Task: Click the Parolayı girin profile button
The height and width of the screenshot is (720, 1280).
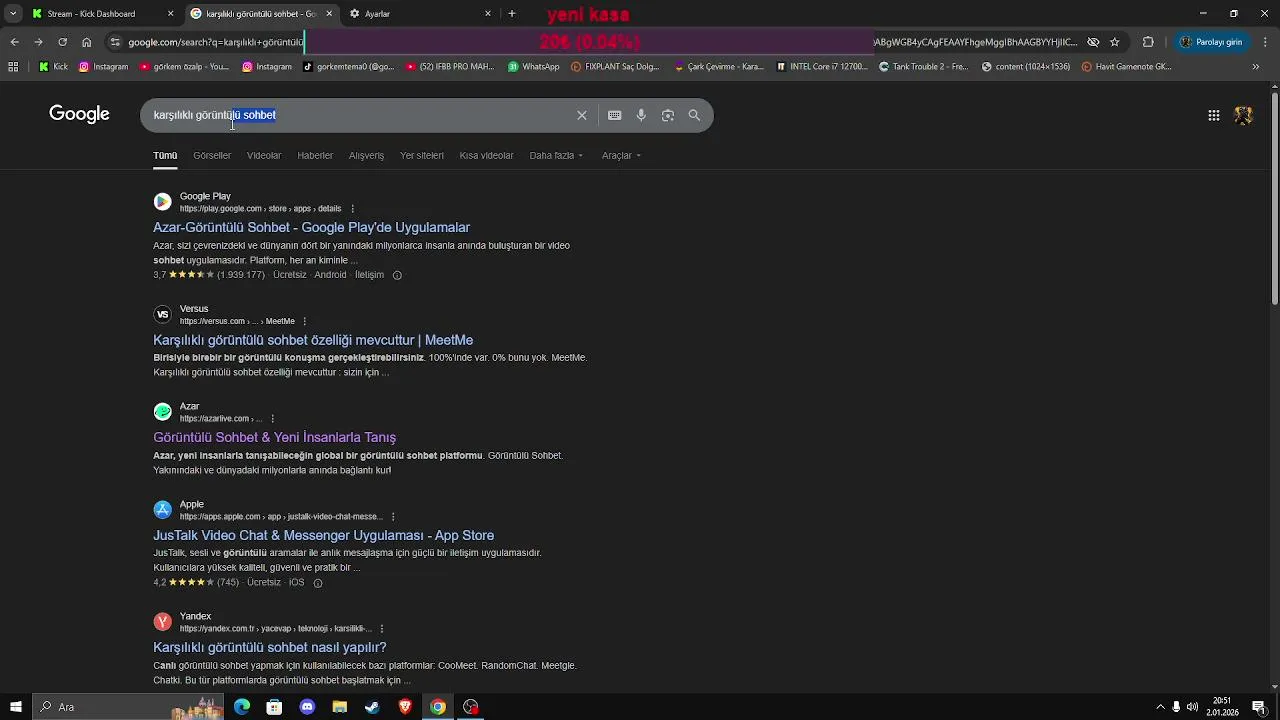Action: [x=1211, y=42]
